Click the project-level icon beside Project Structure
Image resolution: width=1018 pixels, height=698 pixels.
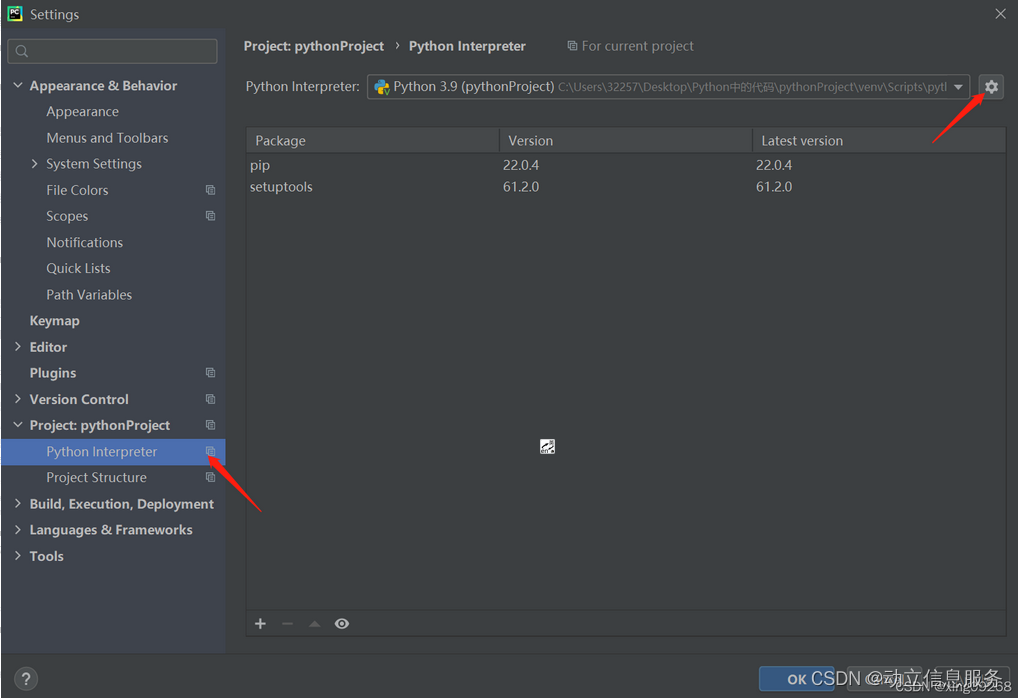pyautogui.click(x=210, y=477)
